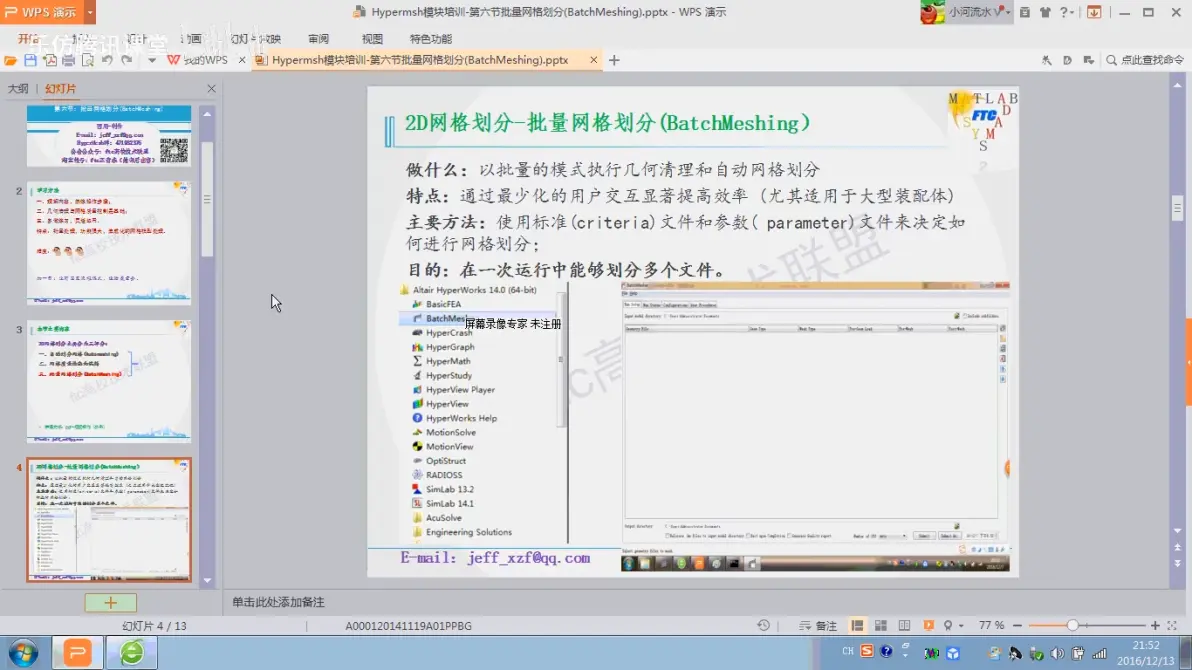Close the 我的WPS tab

coord(243,60)
